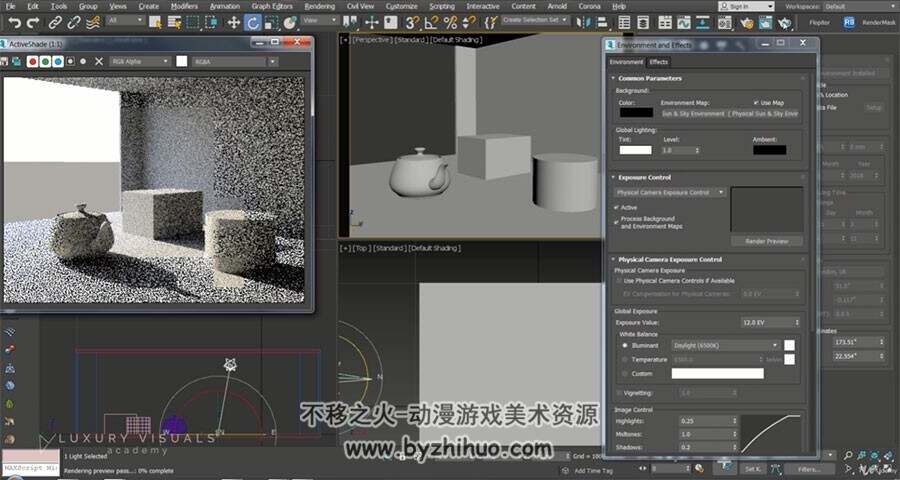
Task: Toggle the Angle Snap tool
Action: (430, 22)
